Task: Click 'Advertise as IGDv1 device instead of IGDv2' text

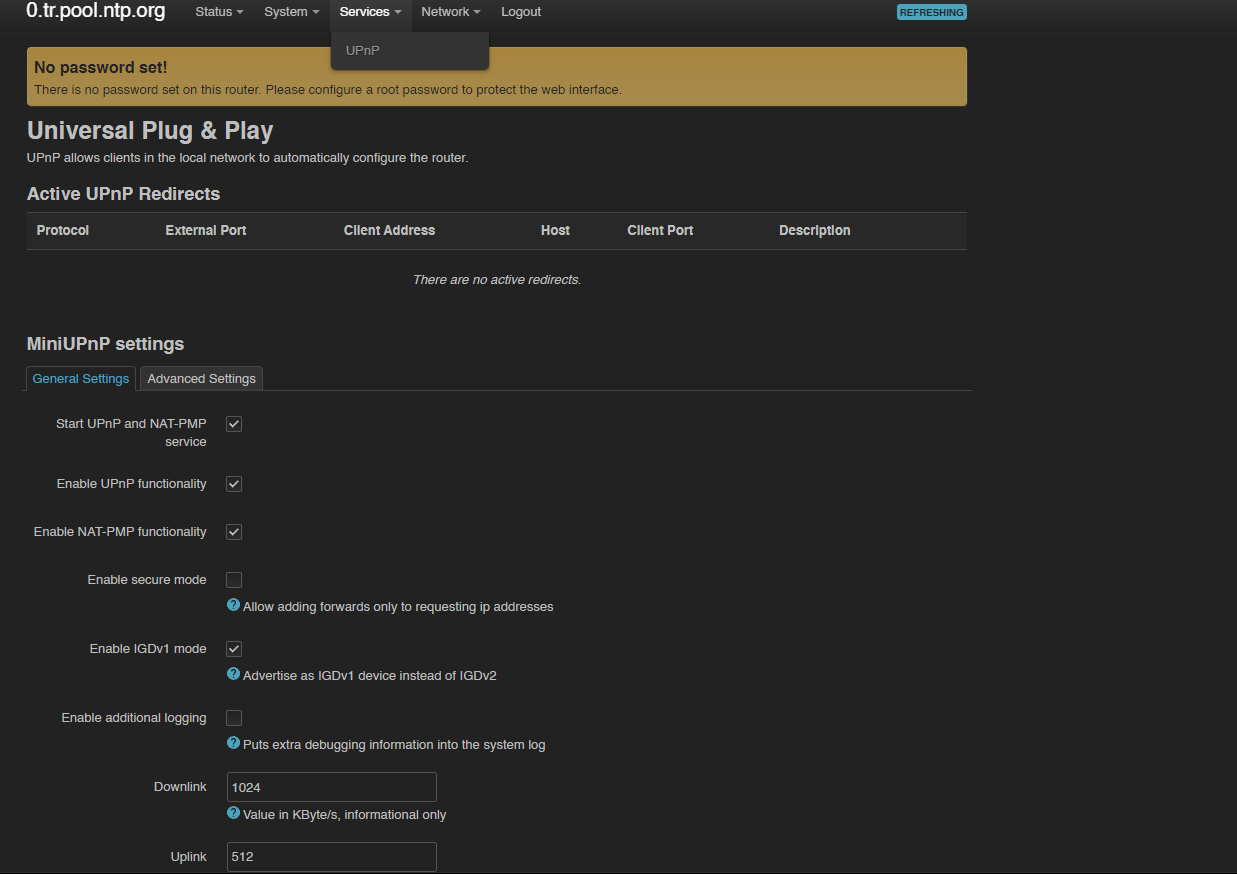Action: coord(370,675)
